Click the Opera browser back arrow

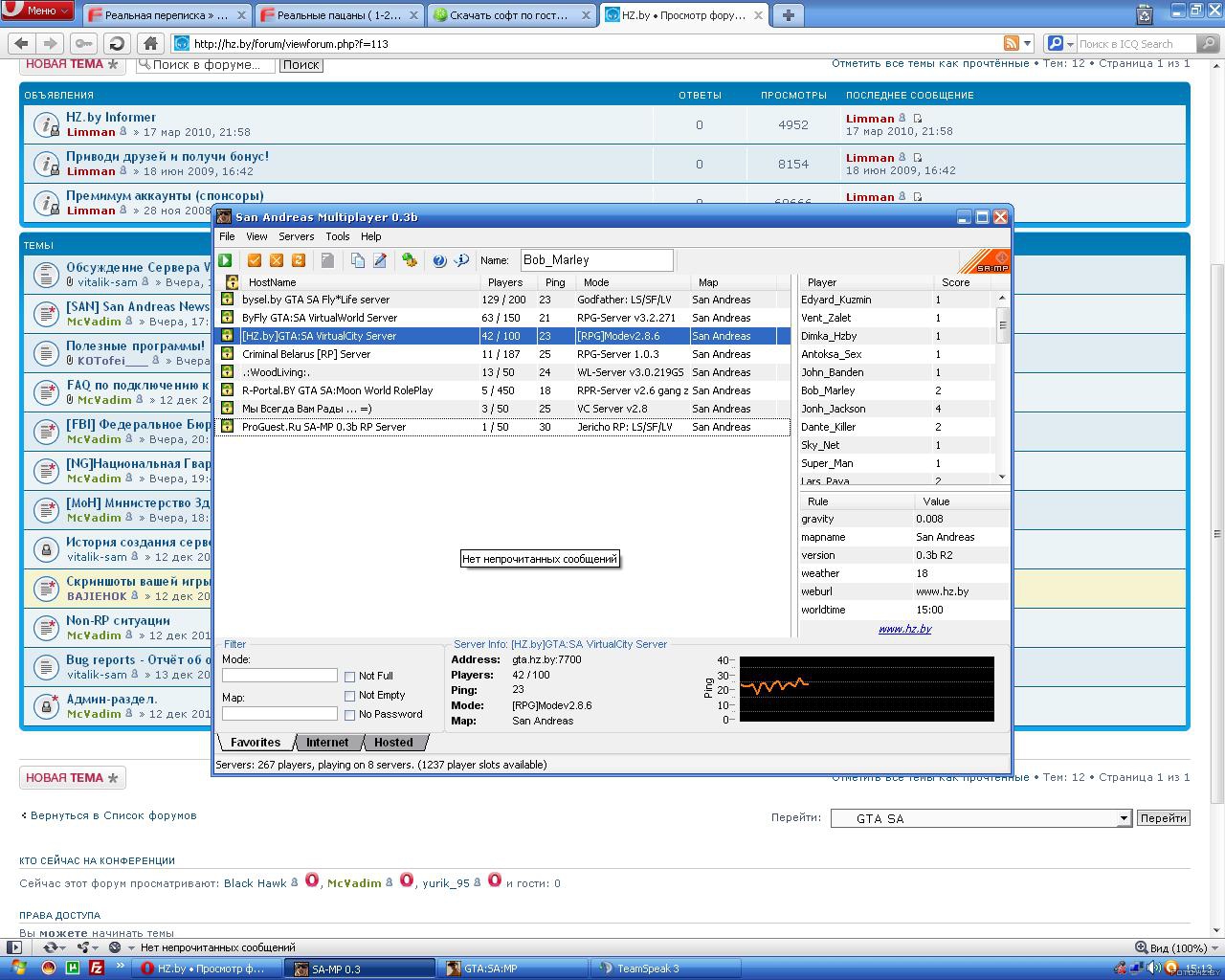[22, 43]
